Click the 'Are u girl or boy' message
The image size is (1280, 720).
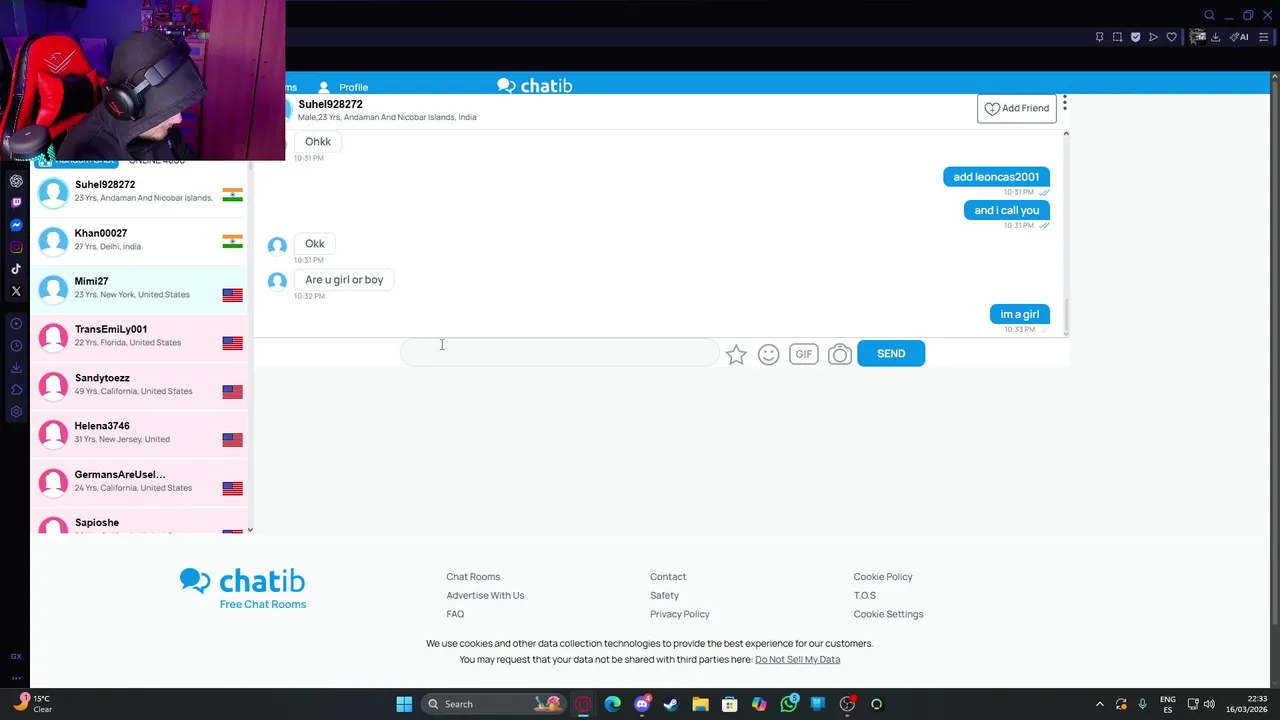(344, 280)
